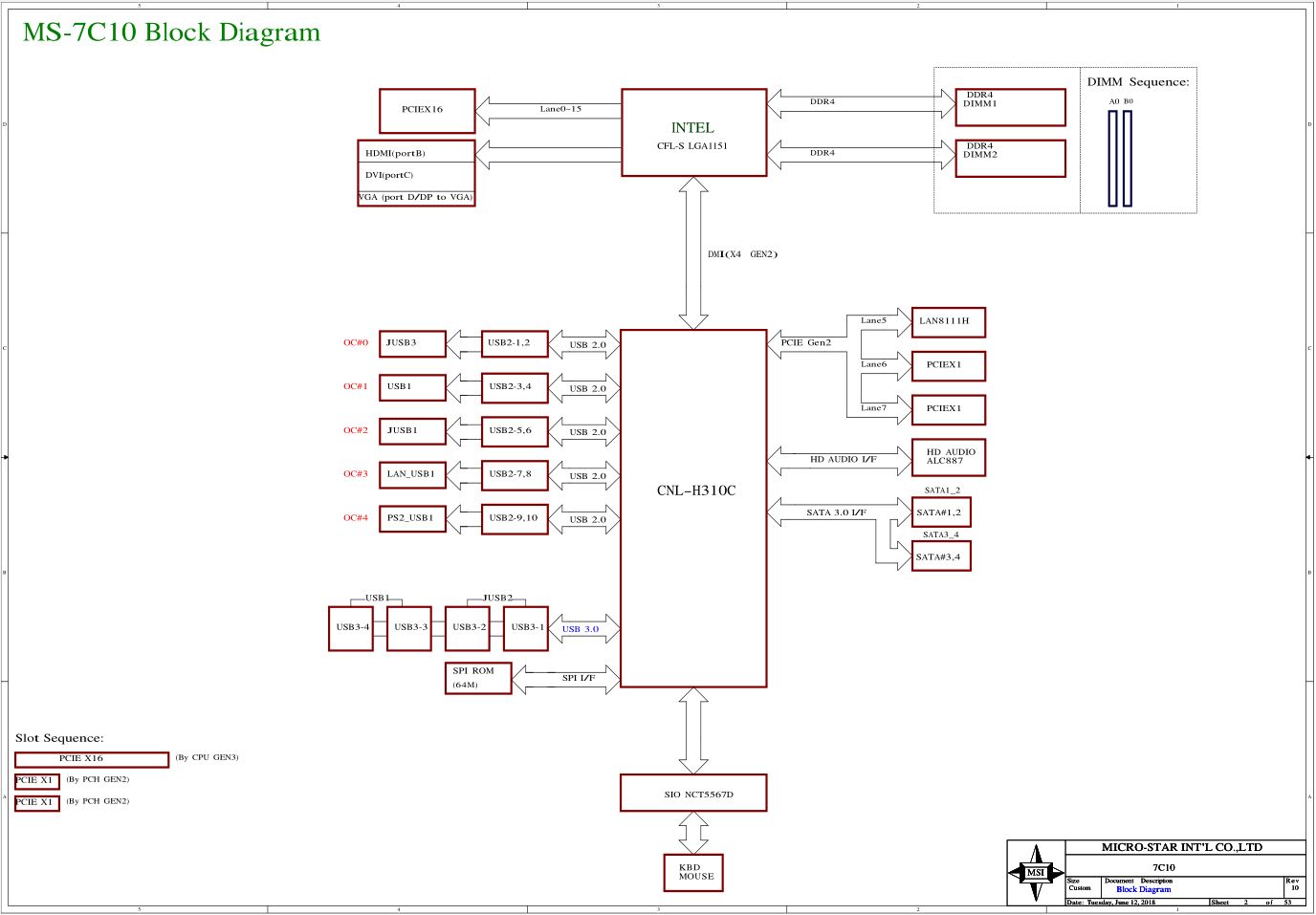Click the PS2_USB1 block
The width and height of the screenshot is (1316, 915).
pos(413,518)
